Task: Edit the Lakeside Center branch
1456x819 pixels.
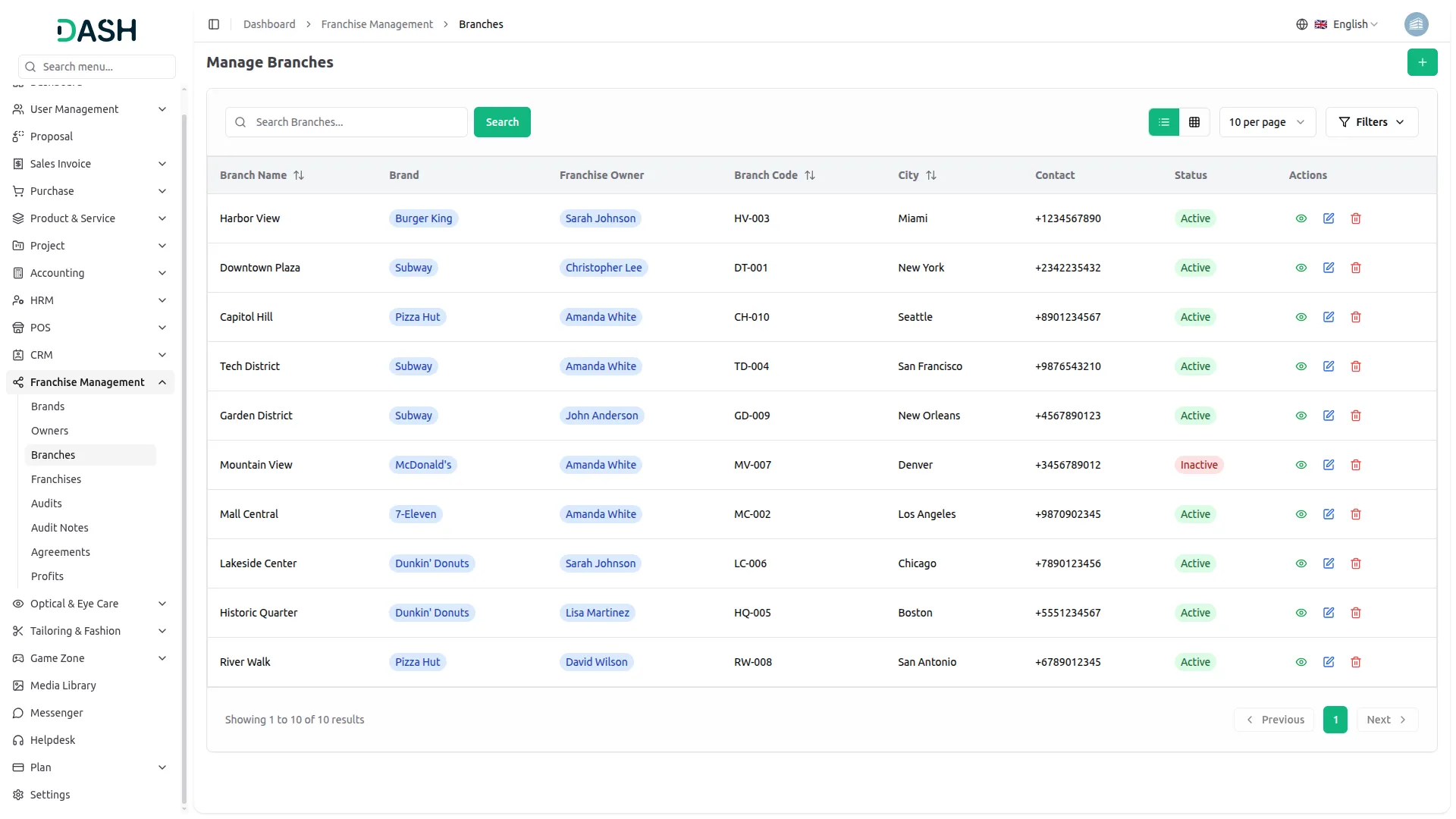Action: click(x=1329, y=563)
